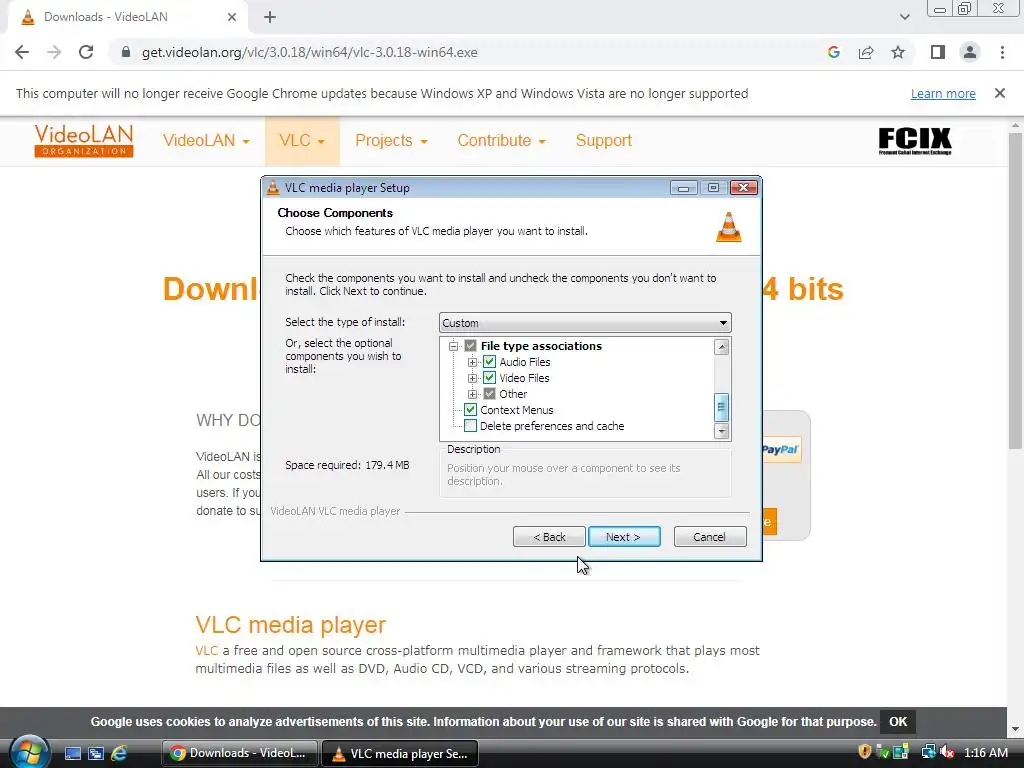Open the Chrome profile avatar

(x=970, y=52)
